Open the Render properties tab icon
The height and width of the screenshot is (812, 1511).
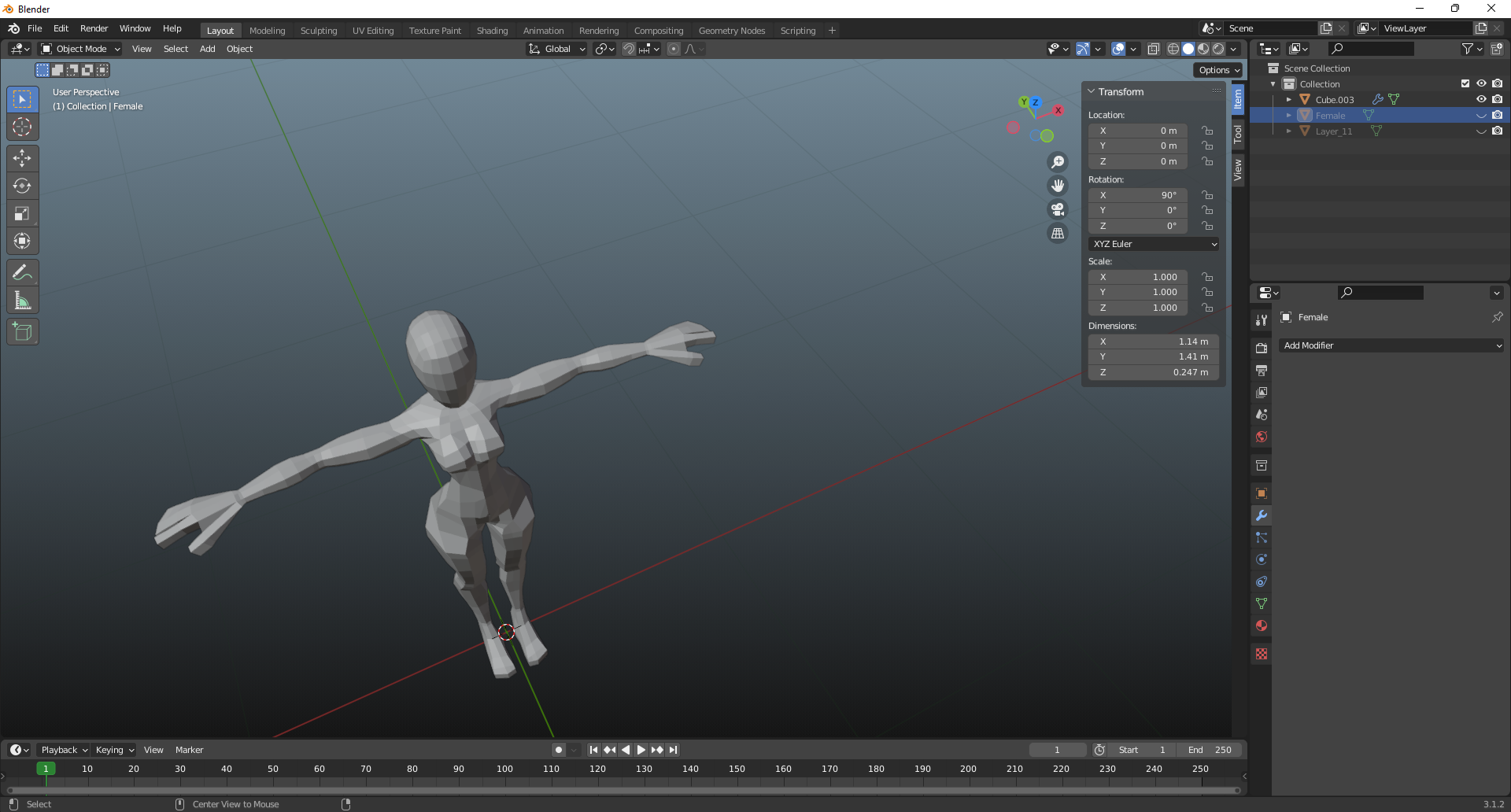[1262, 348]
